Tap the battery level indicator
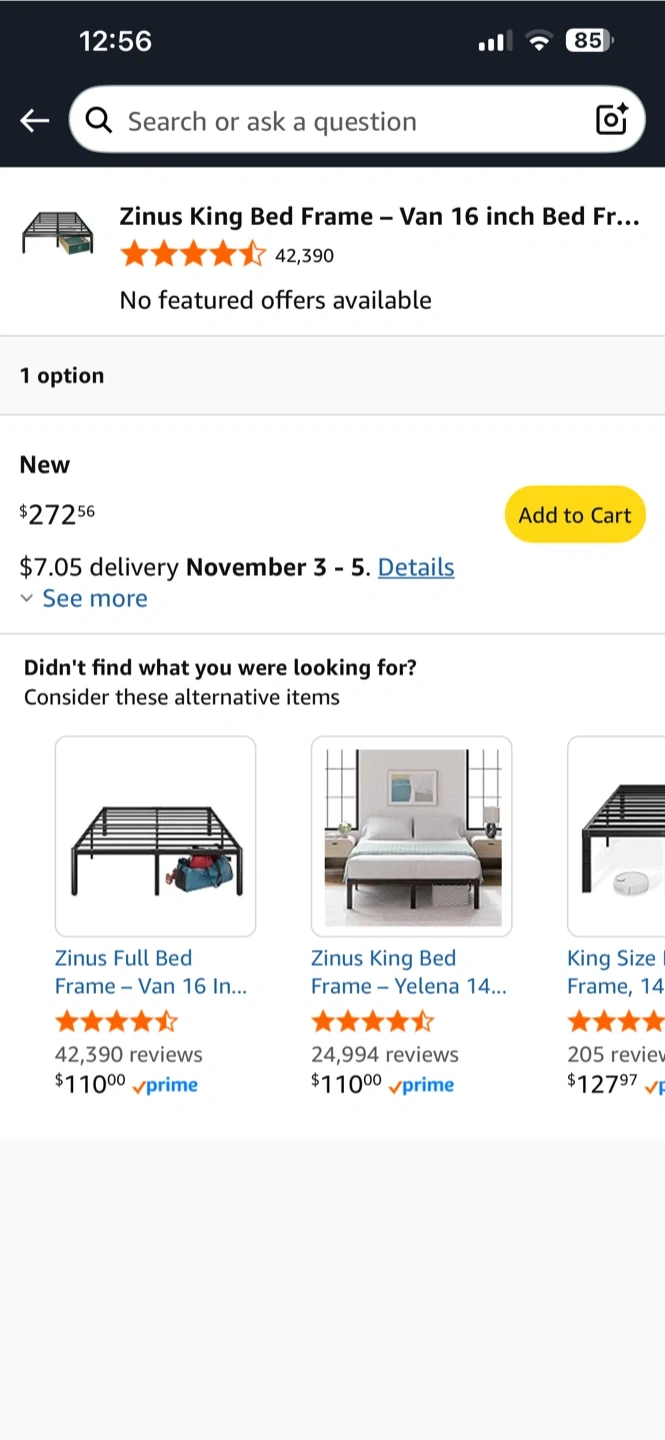The image size is (665, 1440). tap(588, 41)
